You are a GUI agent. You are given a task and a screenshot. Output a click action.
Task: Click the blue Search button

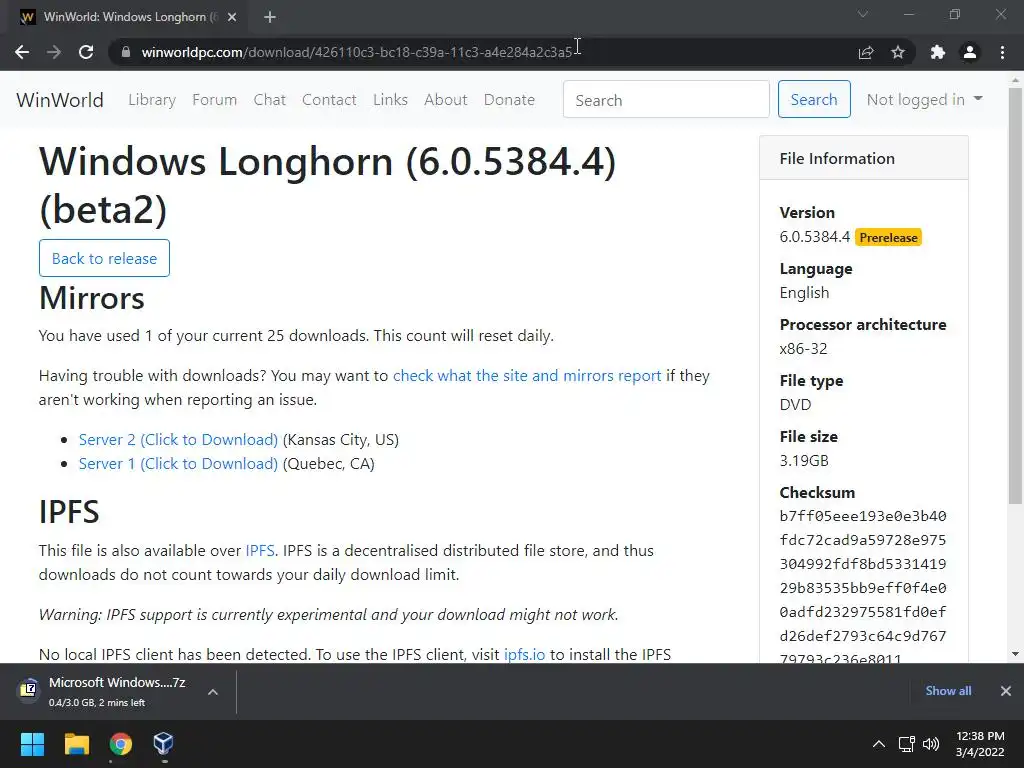[814, 99]
